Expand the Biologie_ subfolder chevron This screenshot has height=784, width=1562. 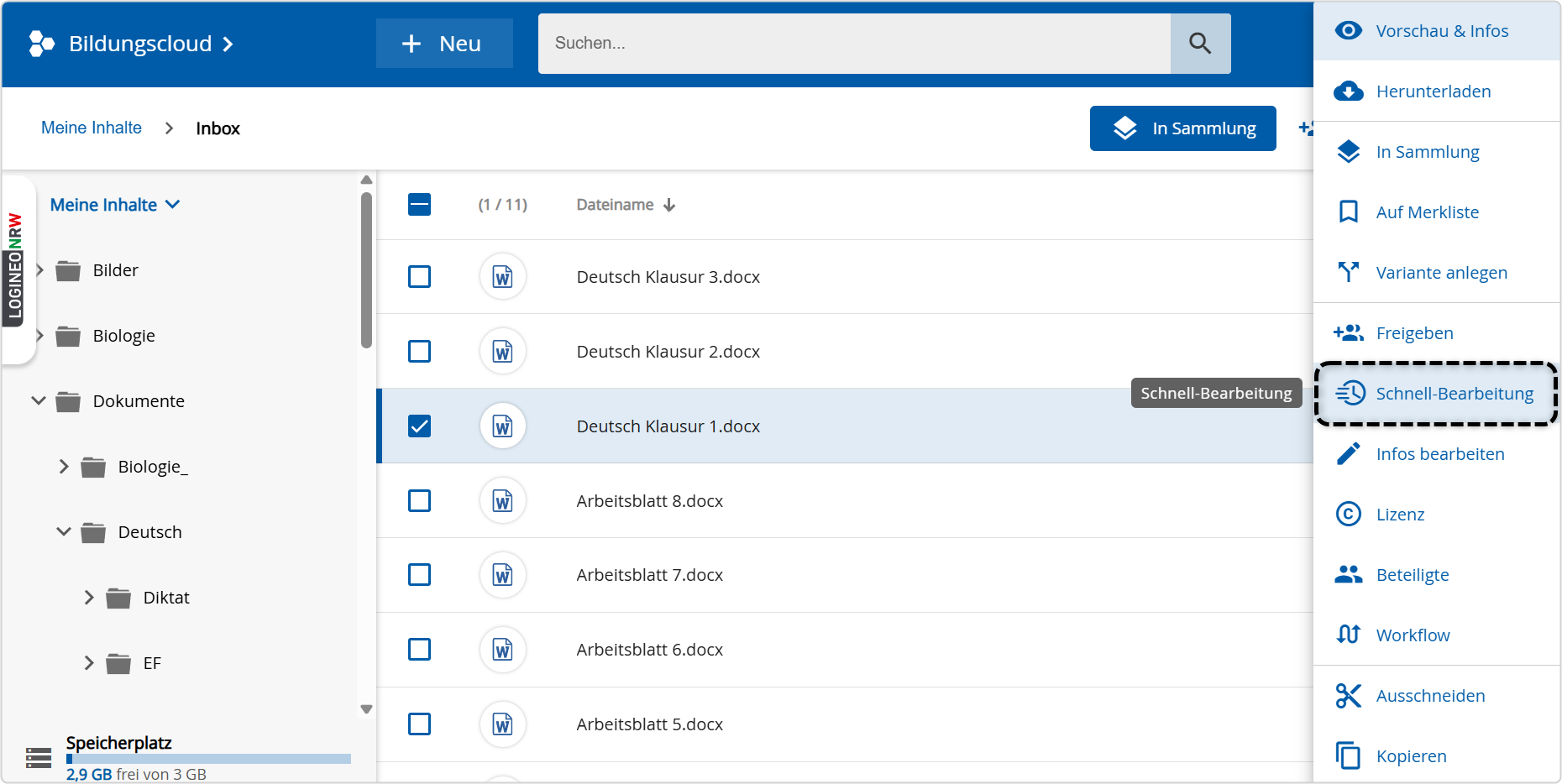64,467
